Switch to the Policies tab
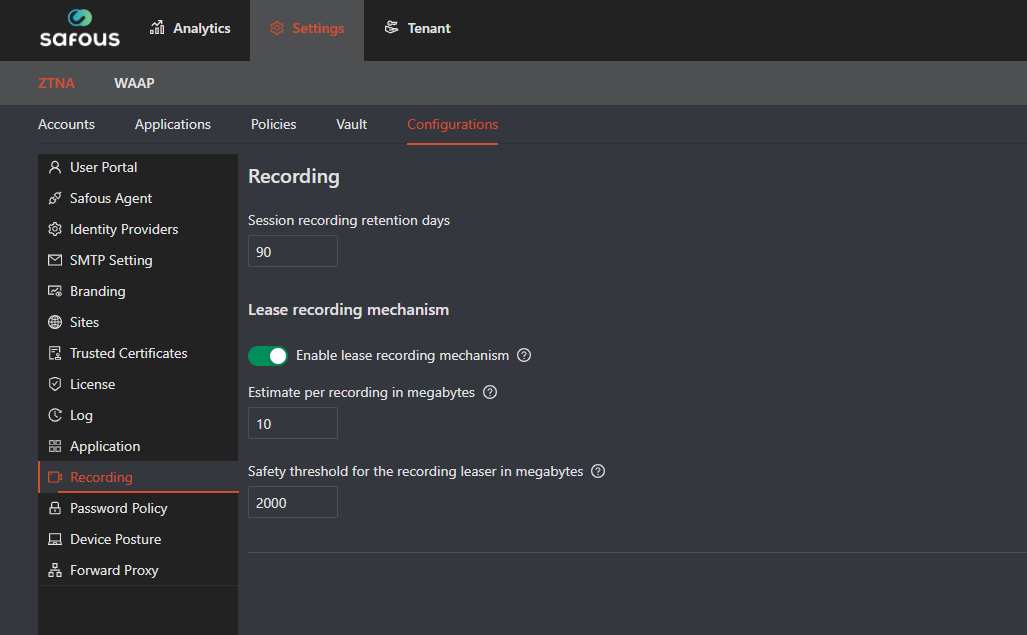The height and width of the screenshot is (635, 1027). 273,125
